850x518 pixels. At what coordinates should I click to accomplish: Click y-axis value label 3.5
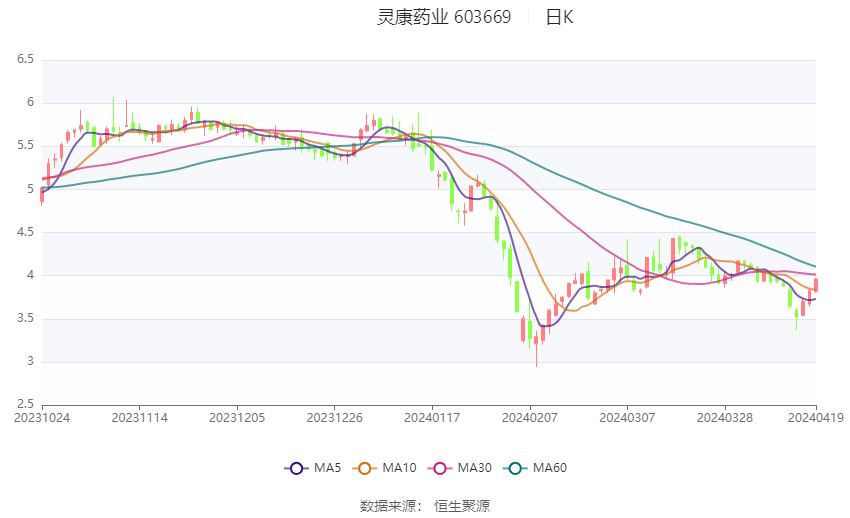[25, 318]
